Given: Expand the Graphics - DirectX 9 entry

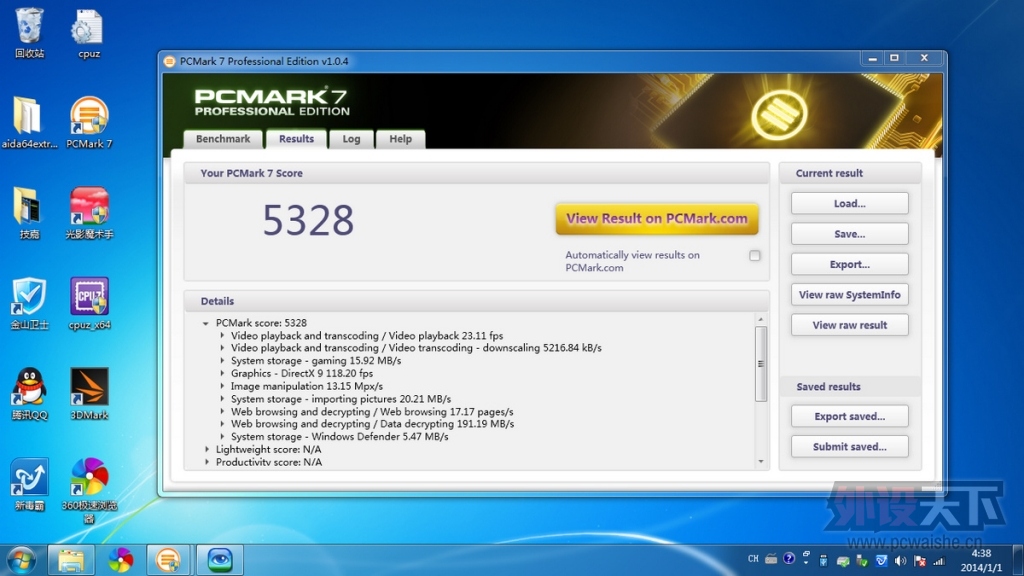Looking at the screenshot, I should (222, 374).
